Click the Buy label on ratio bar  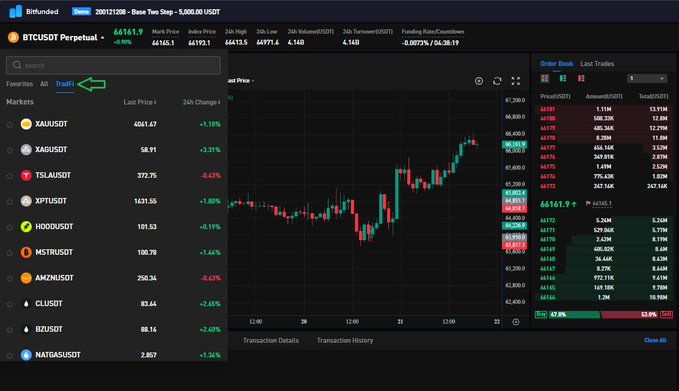pyautogui.click(x=540, y=314)
